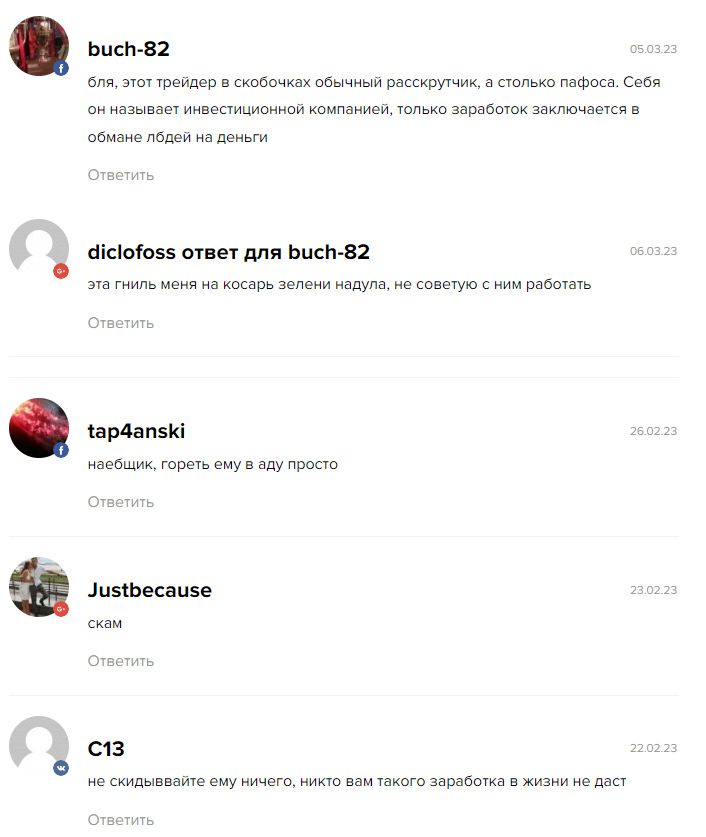Reply to diclofoss's comment via Ответить
This screenshot has height=837, width=706.
pyautogui.click(x=121, y=323)
